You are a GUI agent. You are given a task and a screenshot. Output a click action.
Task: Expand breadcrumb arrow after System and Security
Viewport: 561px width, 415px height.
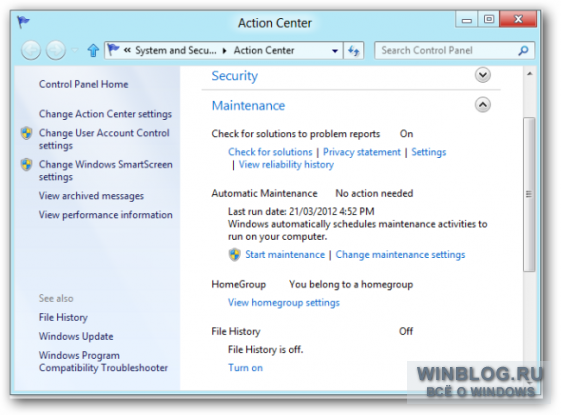click(x=225, y=51)
